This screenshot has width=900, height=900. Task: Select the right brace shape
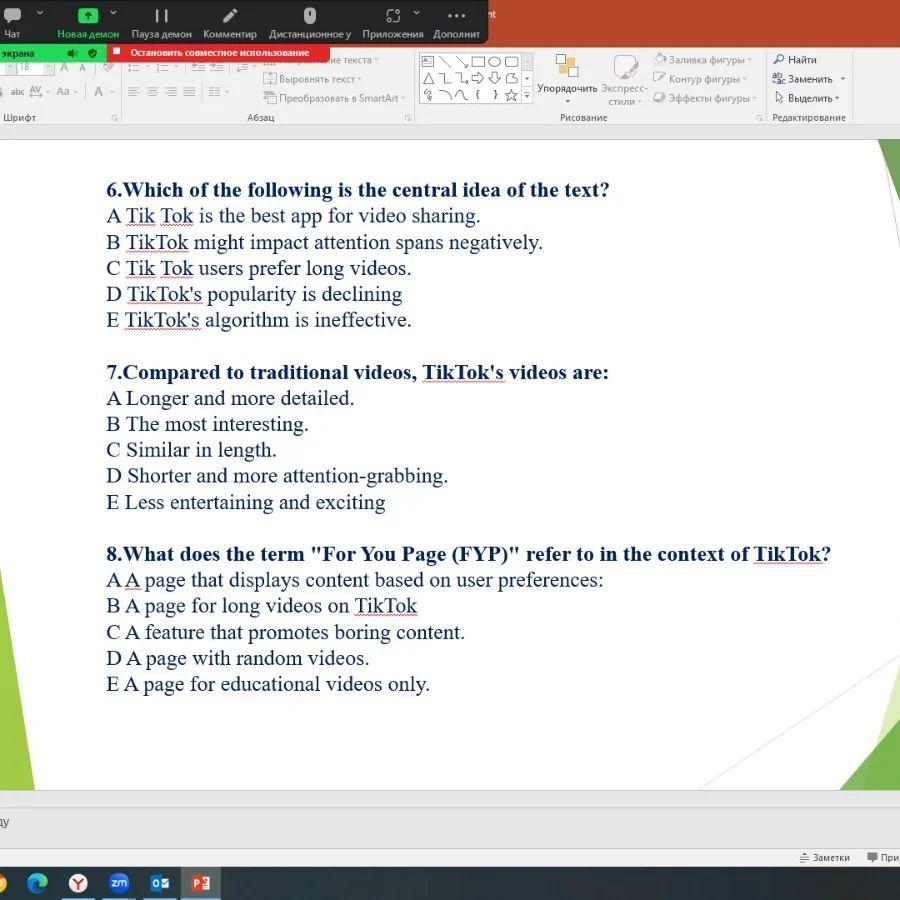tap(495, 95)
